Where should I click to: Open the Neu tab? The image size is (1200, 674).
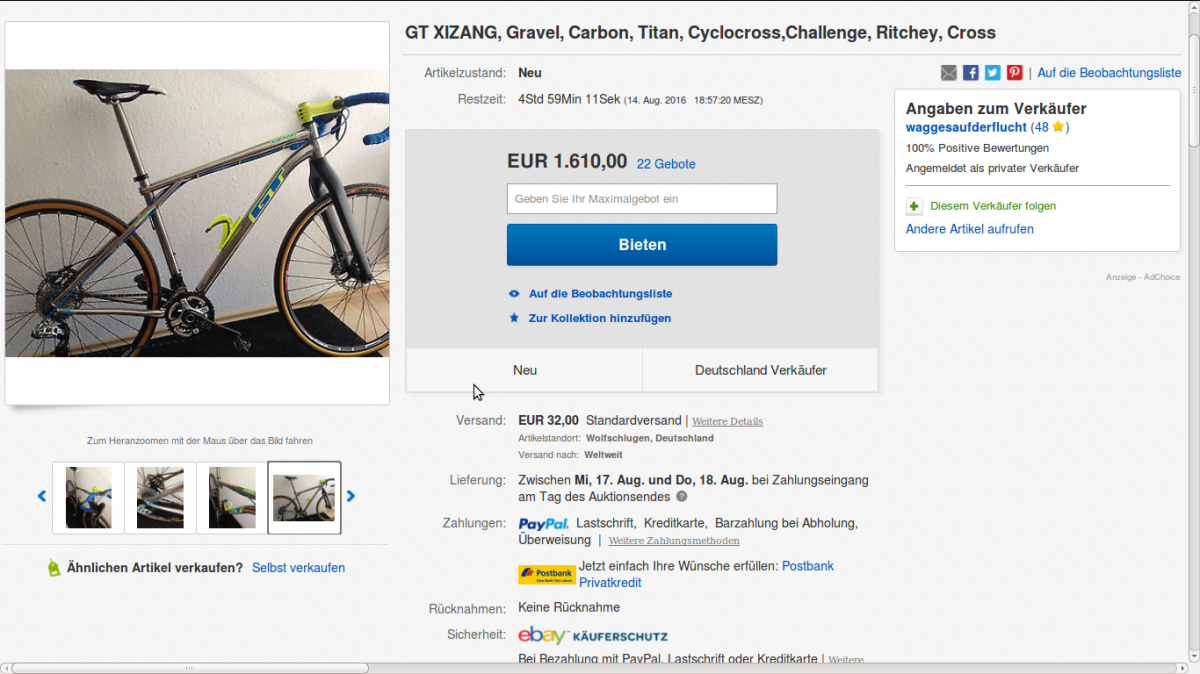[x=524, y=370]
